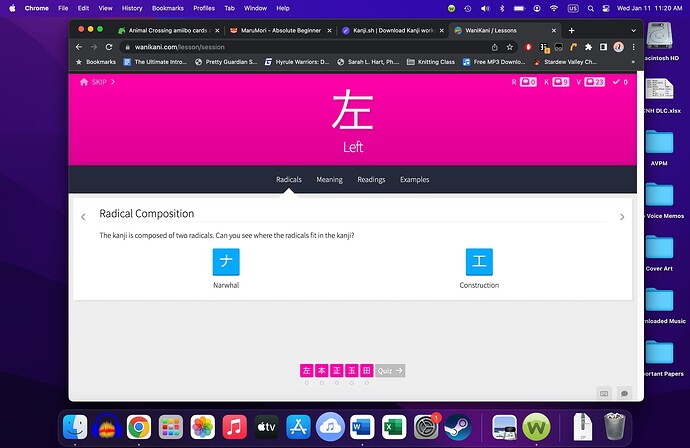Open the Construction radical tile
690x448 pixels.
tap(479, 261)
